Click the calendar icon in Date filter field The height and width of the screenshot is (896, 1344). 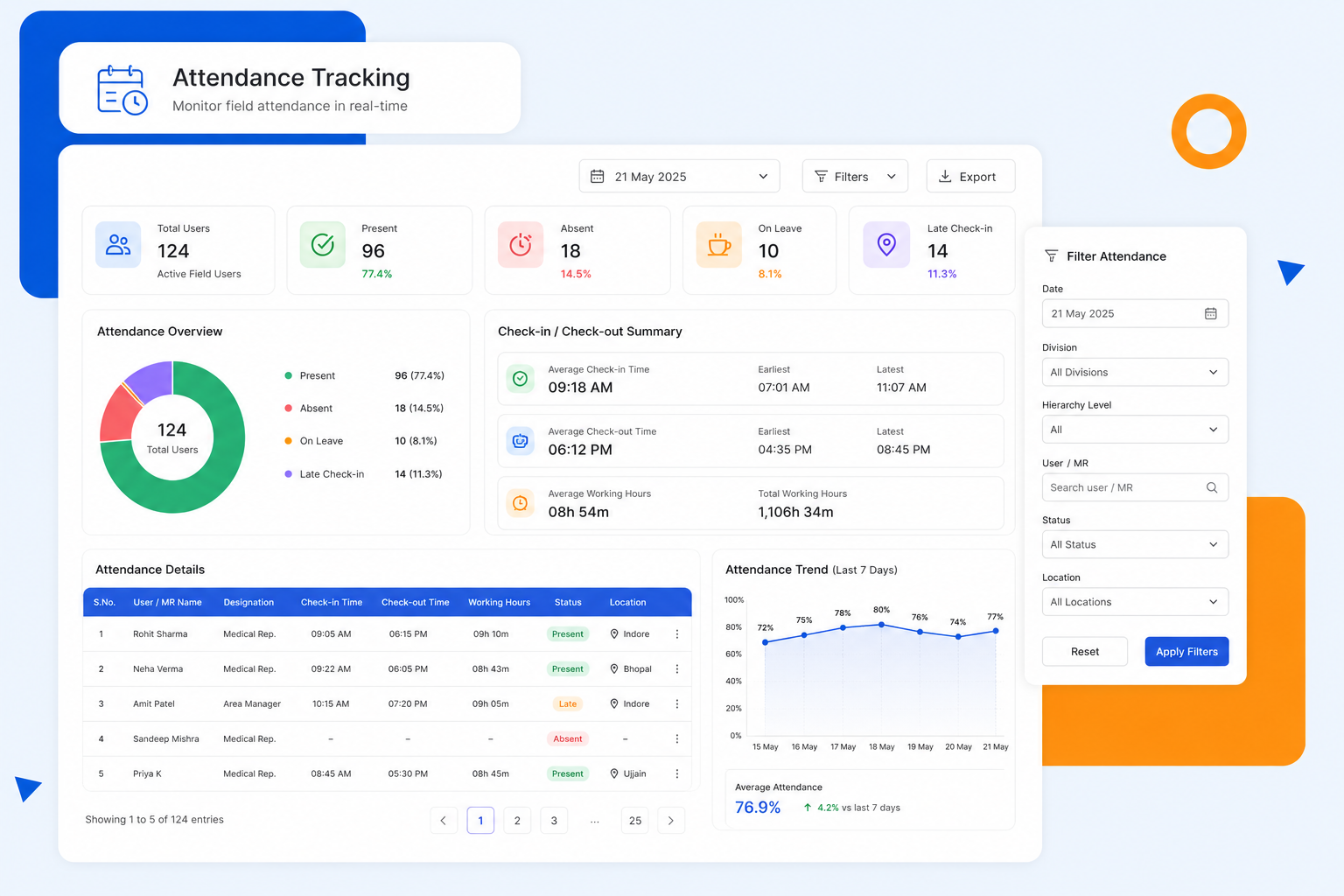[1211, 313]
